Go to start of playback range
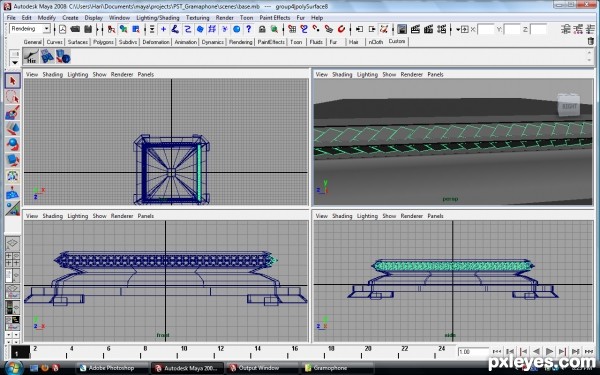Image resolution: width=600 pixels, height=375 pixels. click(497, 351)
